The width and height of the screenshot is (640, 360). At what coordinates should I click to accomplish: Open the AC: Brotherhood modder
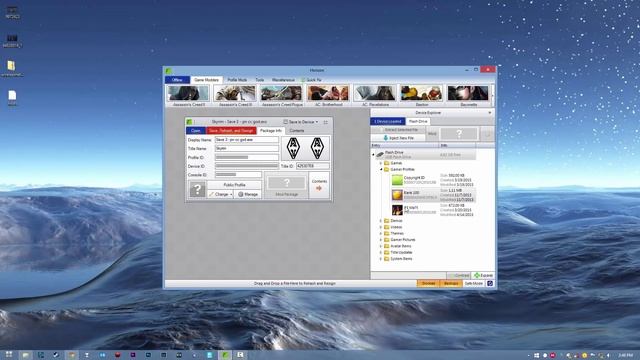[328, 96]
